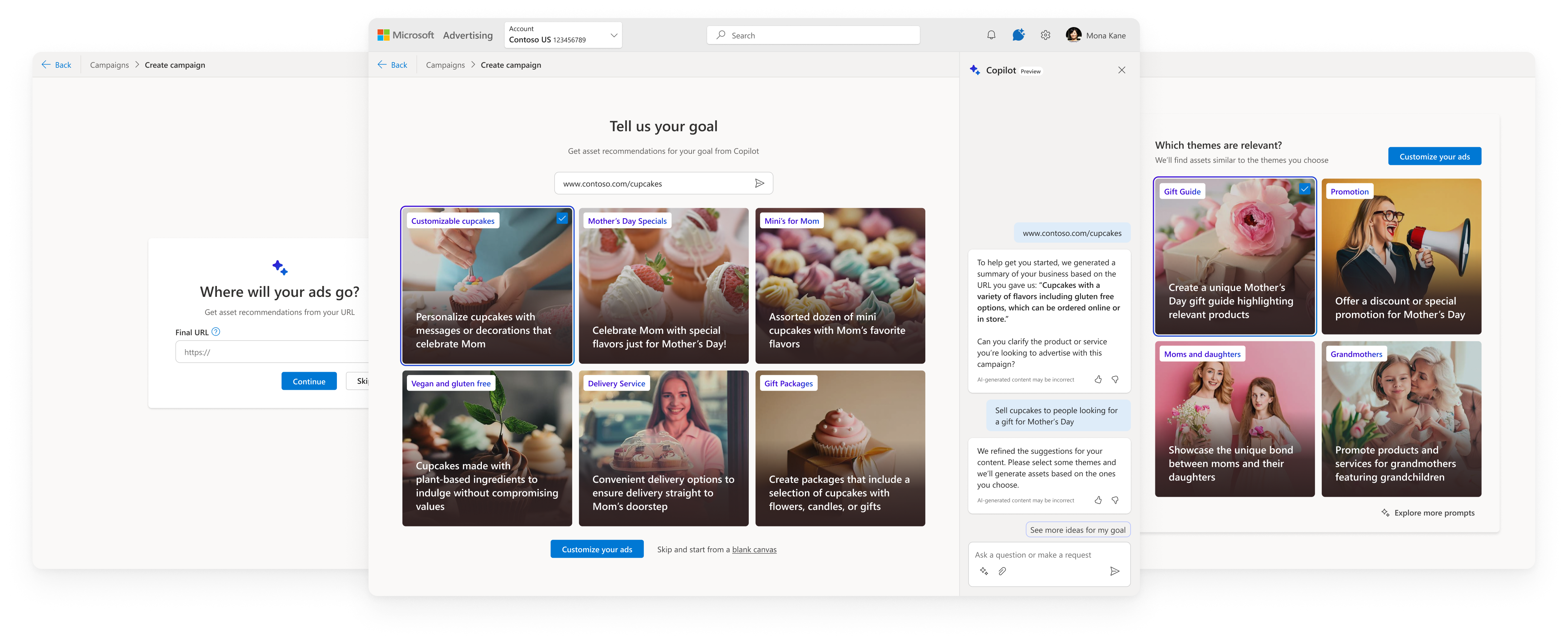Image resolution: width=1568 pixels, height=643 pixels.
Task: Send the Copilot chat message
Action: 1114,571
